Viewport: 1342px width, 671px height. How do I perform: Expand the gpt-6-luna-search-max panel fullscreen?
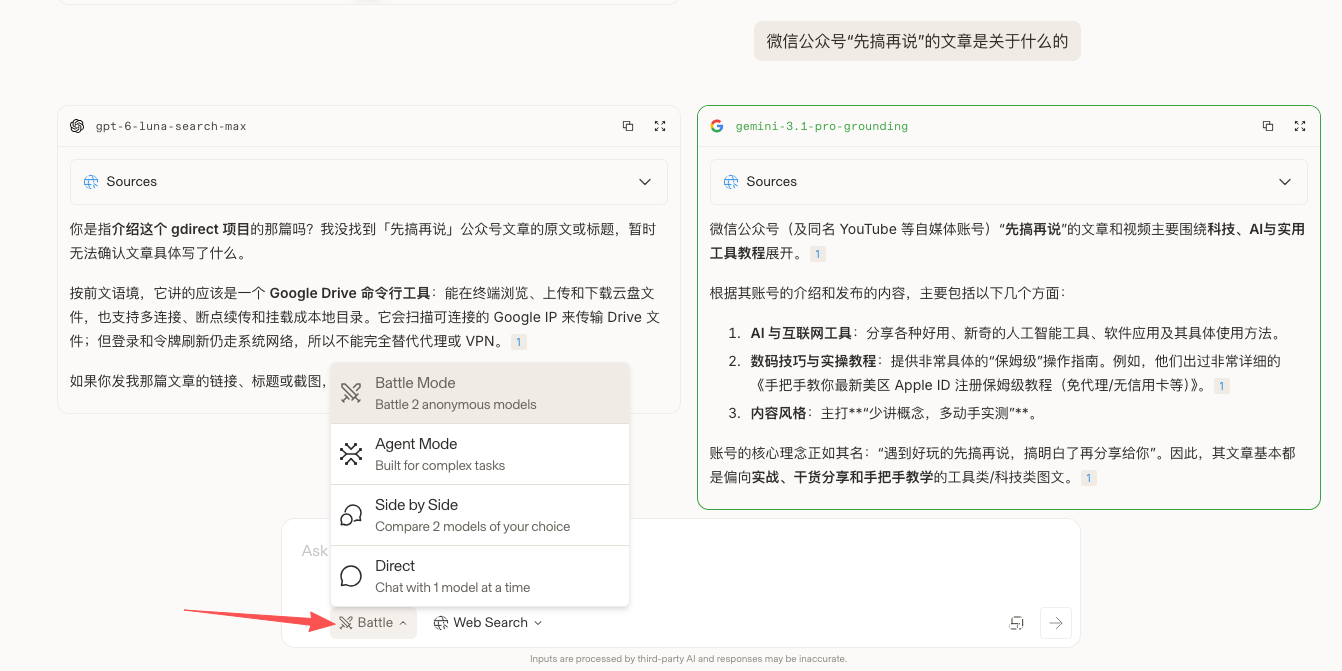coord(660,126)
